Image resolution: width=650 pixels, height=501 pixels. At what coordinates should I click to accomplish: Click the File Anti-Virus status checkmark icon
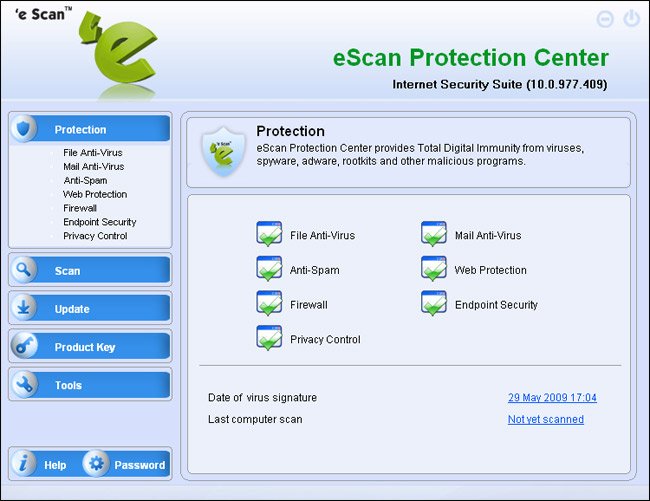coord(269,234)
